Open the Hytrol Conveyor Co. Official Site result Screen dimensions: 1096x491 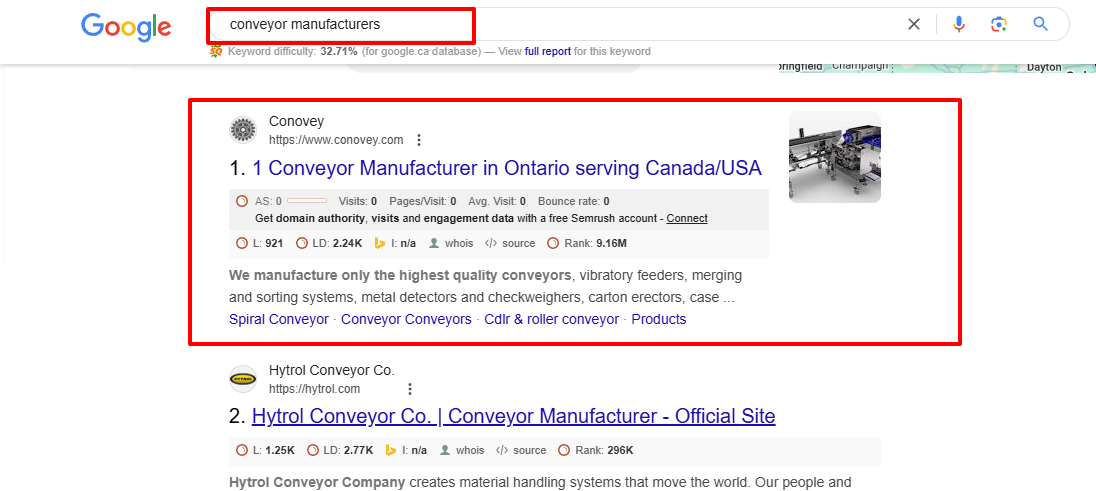point(513,416)
